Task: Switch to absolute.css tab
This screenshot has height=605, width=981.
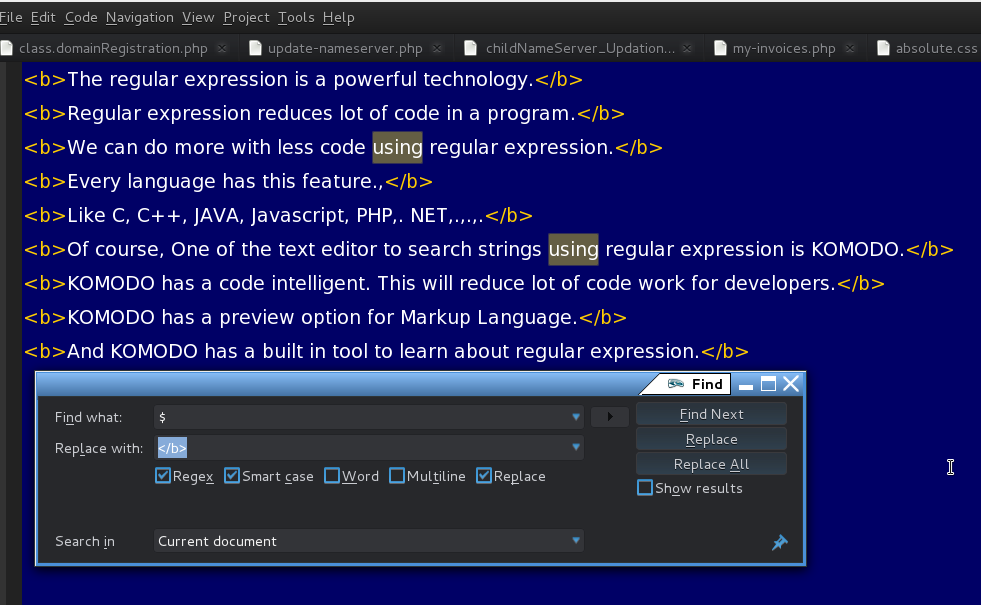Action: click(936, 48)
